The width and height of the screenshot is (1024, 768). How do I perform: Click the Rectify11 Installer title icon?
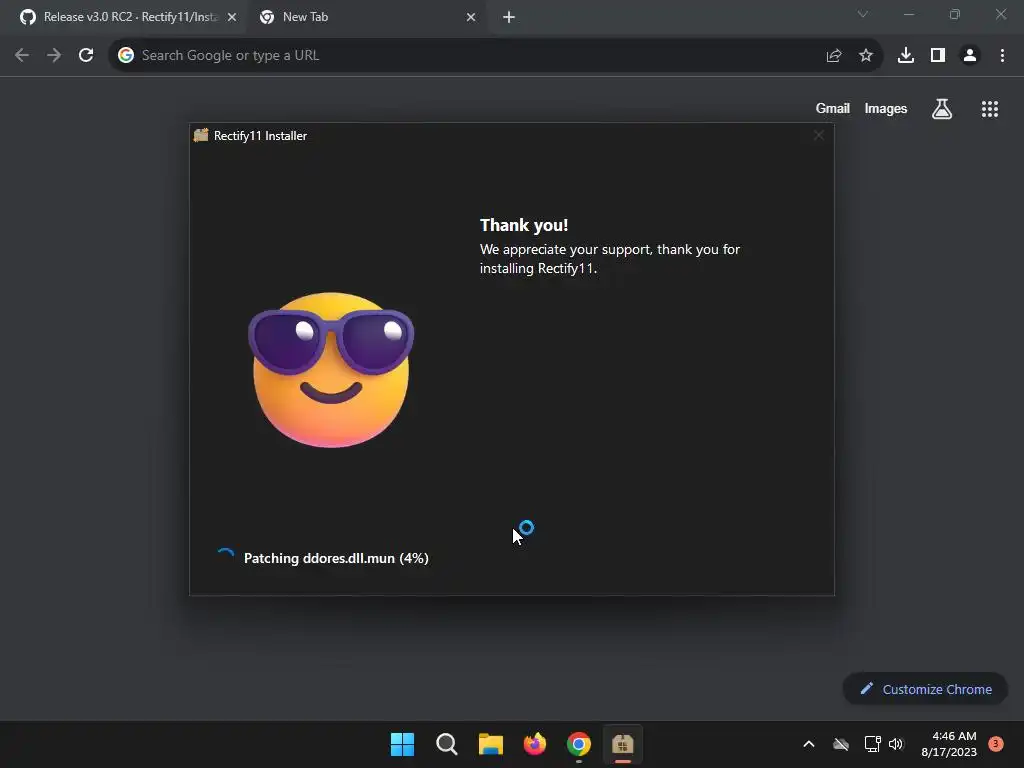coord(201,135)
